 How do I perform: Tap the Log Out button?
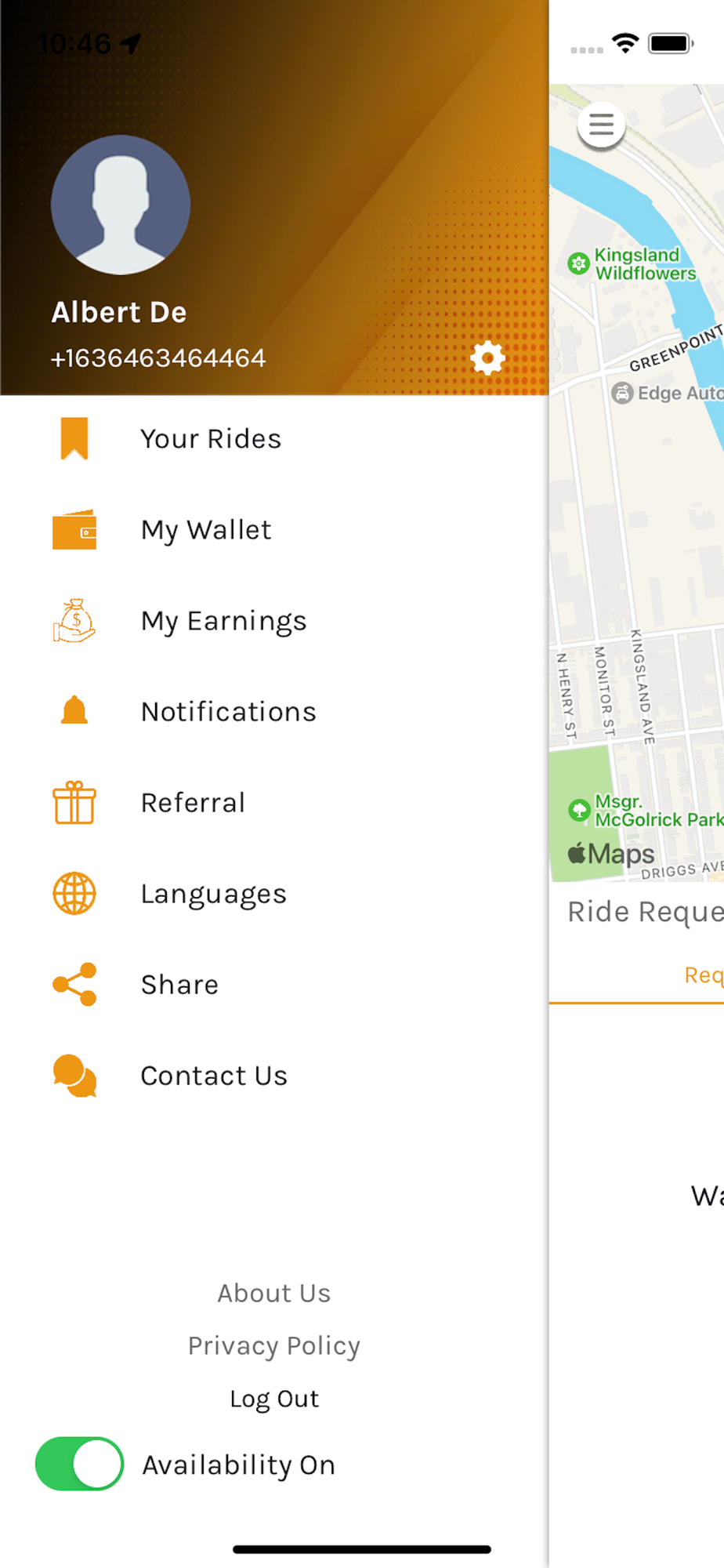(274, 1399)
